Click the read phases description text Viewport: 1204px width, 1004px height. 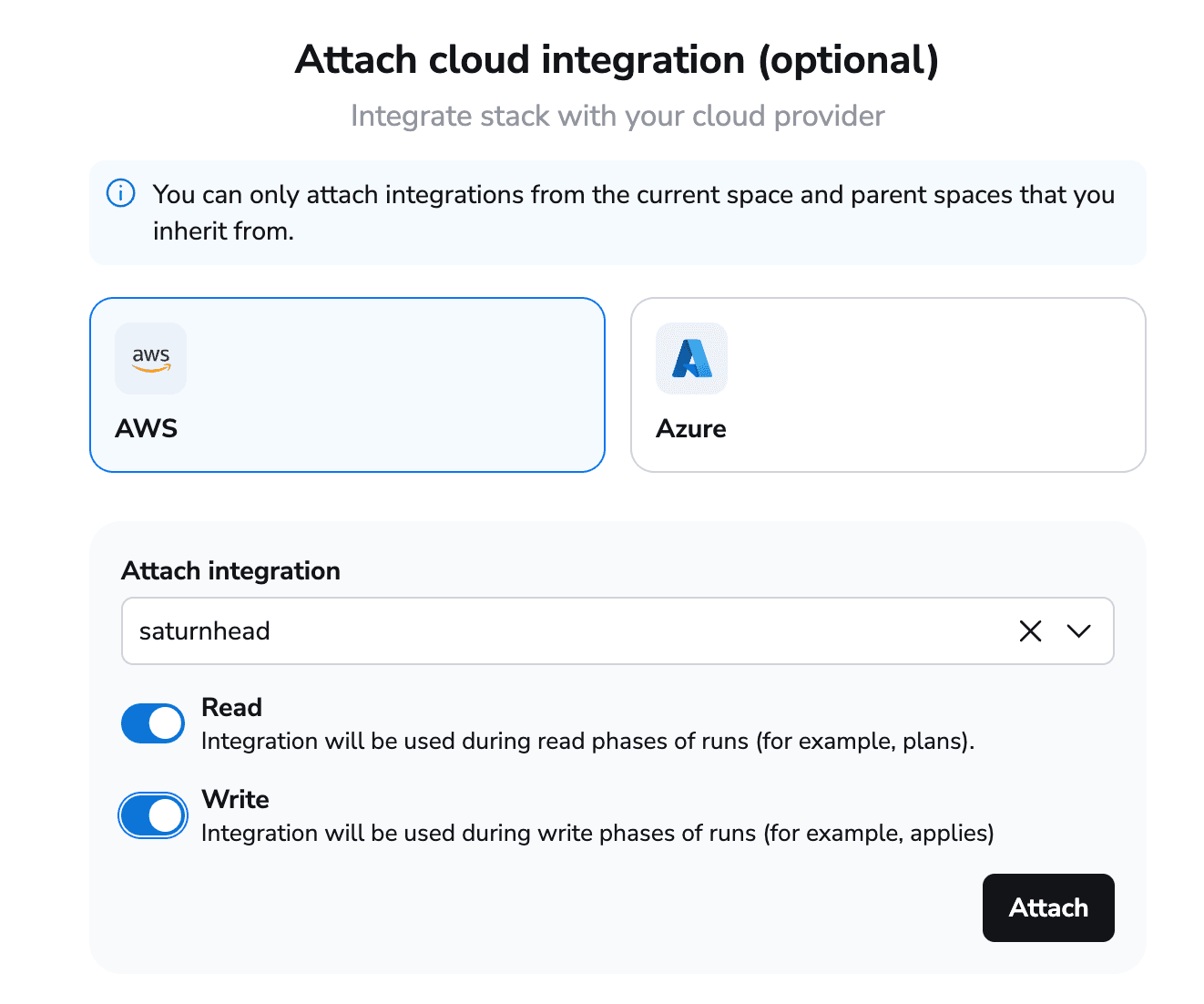click(587, 741)
